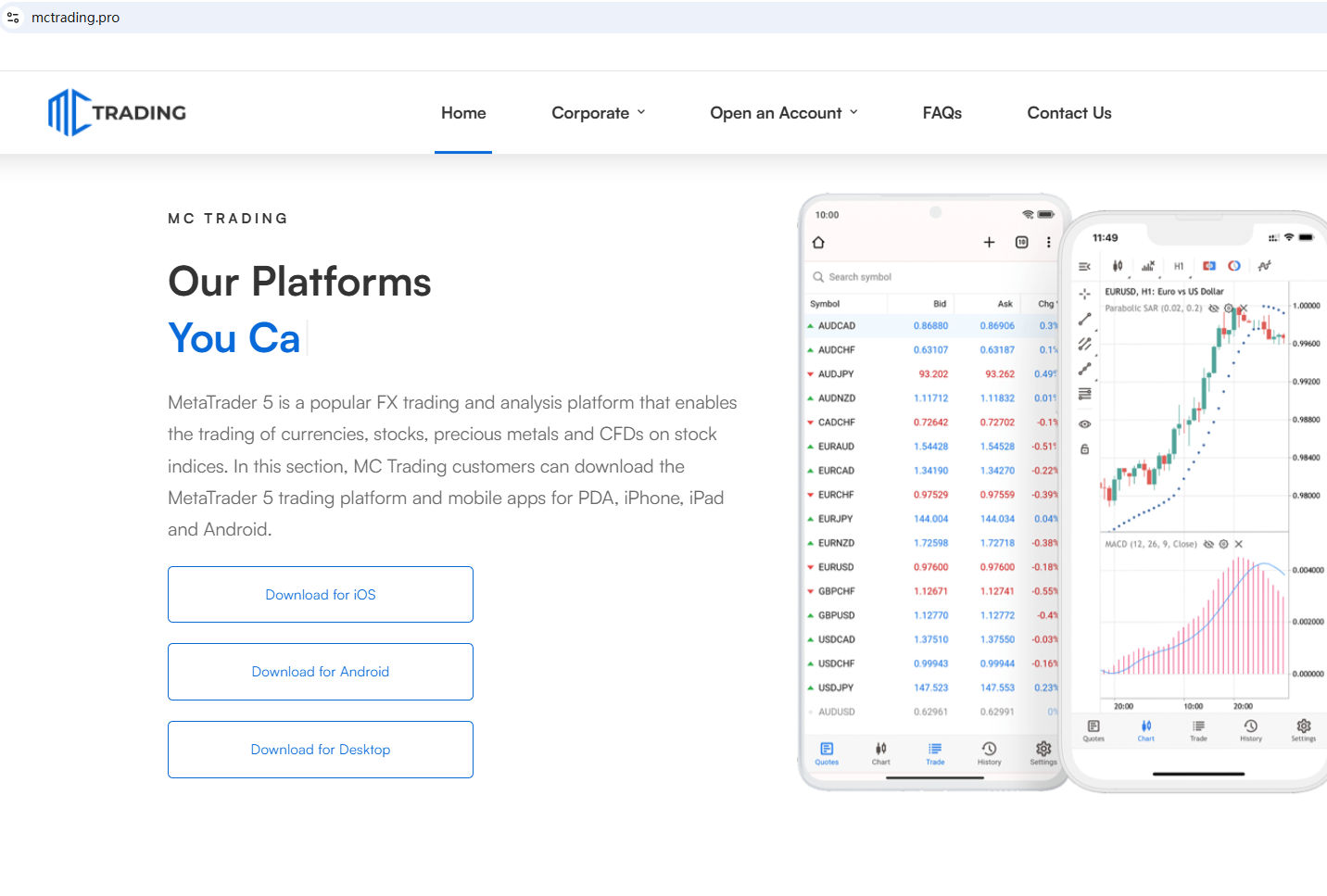Viewport: 1327px width, 896px height.
Task: Remove the Parabolic SAR indicator
Action: [x=1244, y=309]
